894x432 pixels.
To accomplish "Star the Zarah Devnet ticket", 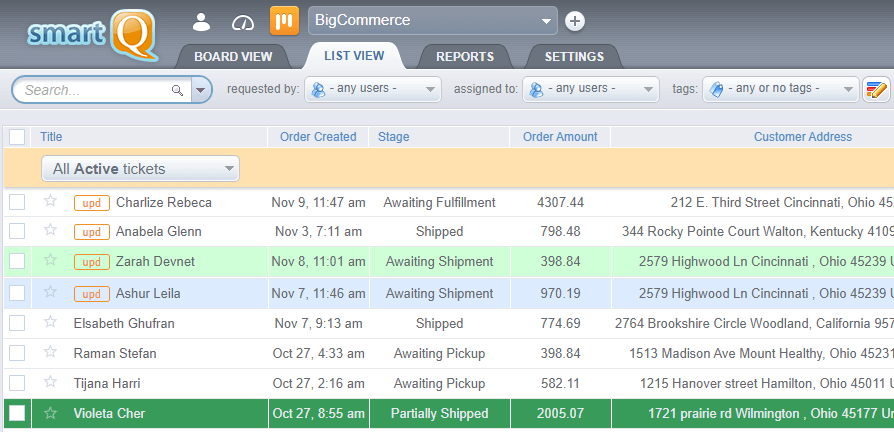I will click(x=51, y=260).
